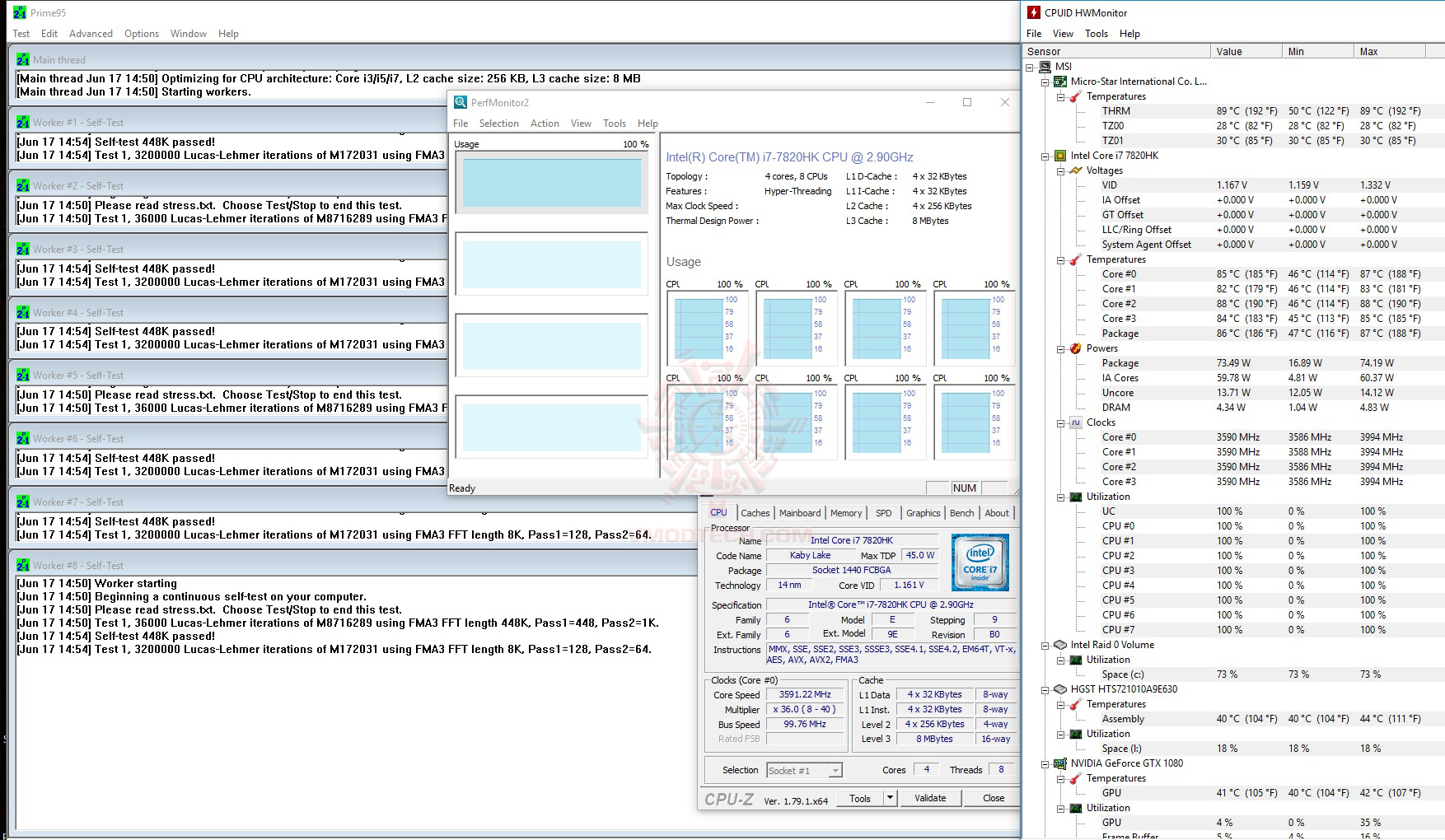Click the Micro-Star motherboard icon in HWMonitor

click(1060, 82)
